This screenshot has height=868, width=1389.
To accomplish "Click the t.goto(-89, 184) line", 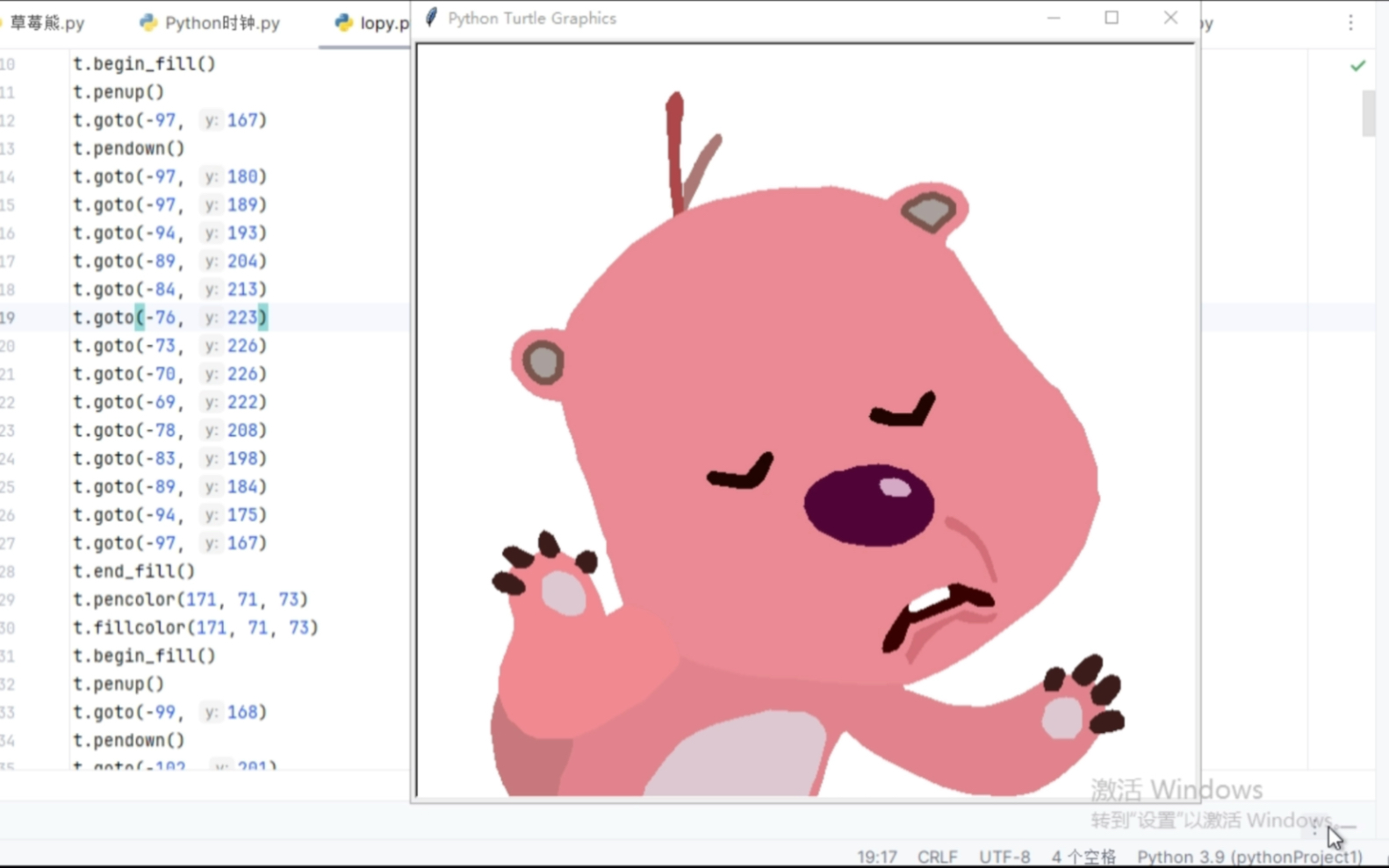I will pos(169,486).
